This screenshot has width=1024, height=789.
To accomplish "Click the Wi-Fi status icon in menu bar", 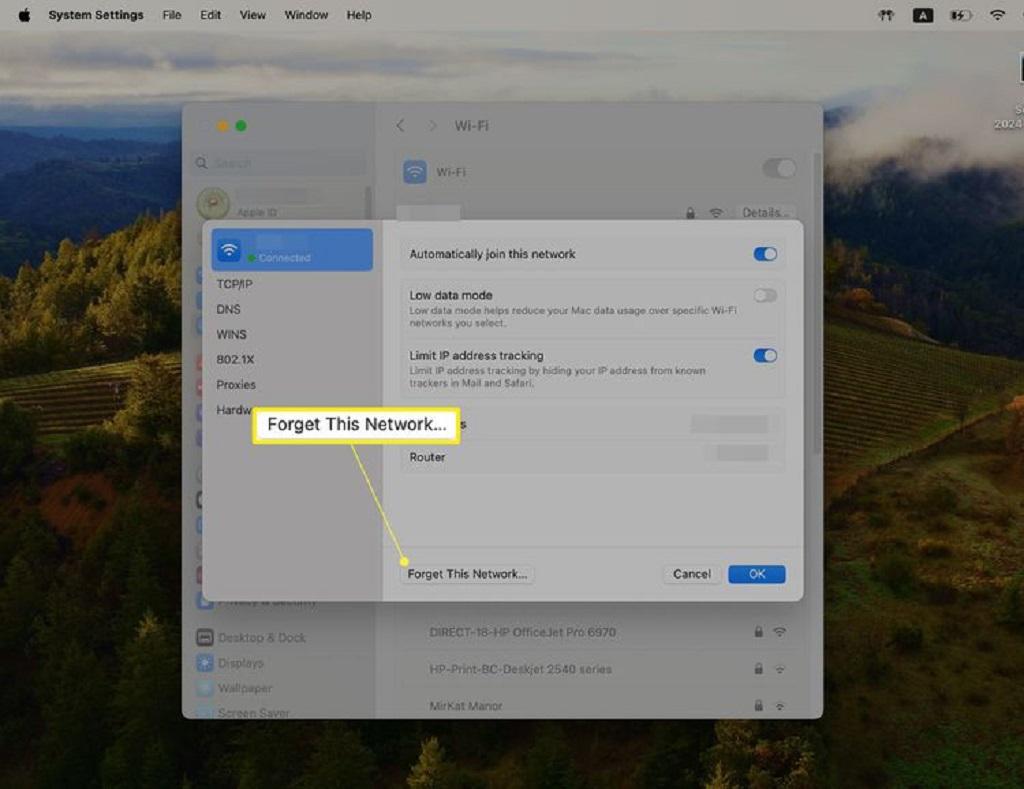I will pos(997,14).
